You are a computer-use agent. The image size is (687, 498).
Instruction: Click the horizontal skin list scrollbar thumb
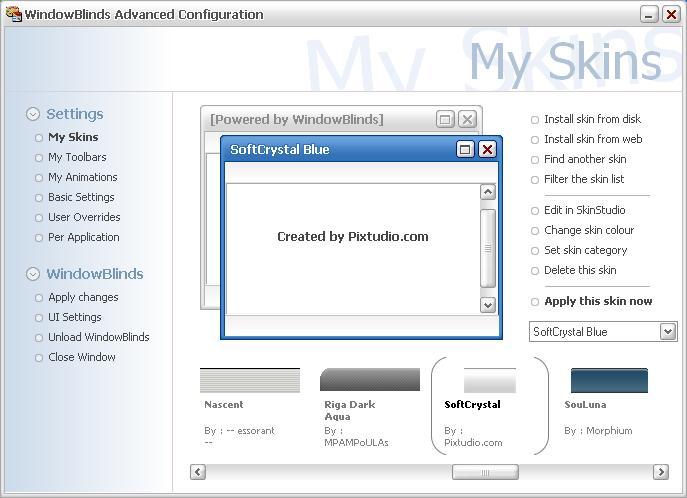485,472
